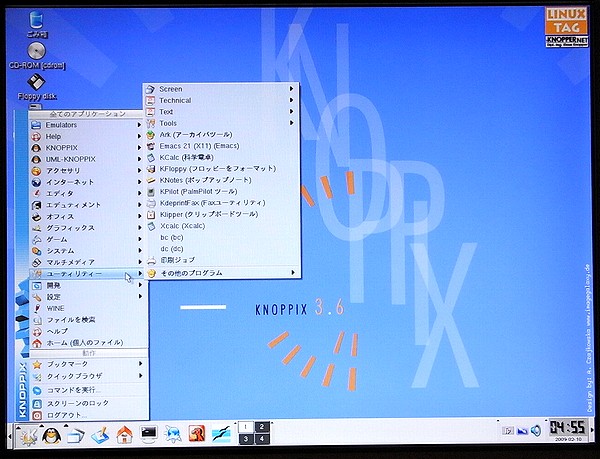The width and height of the screenshot is (600, 459).
Task: Open ホーム (個人のファイル)
Action: [x=87, y=343]
